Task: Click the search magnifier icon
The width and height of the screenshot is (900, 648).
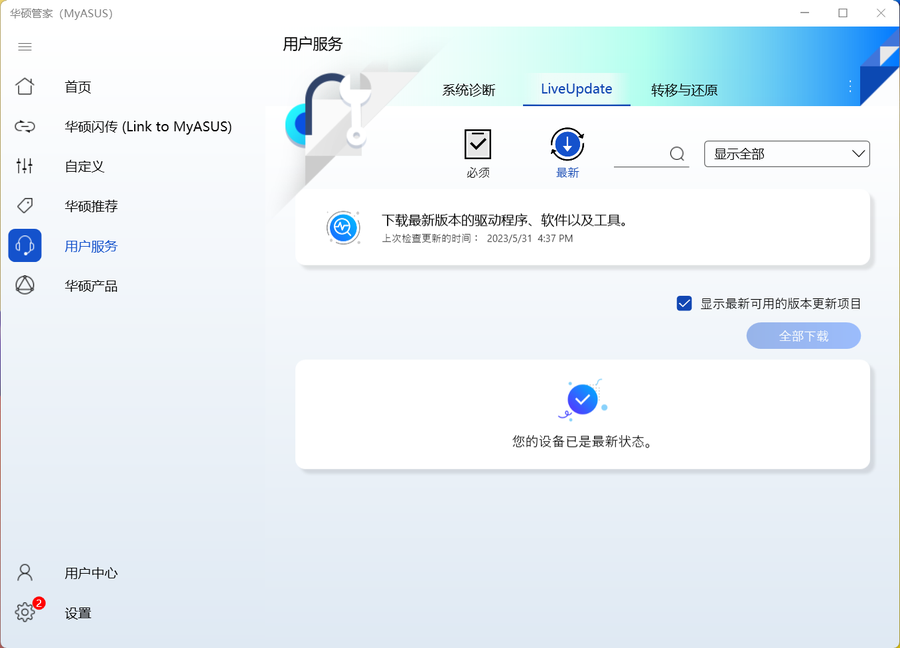Action: [677, 154]
